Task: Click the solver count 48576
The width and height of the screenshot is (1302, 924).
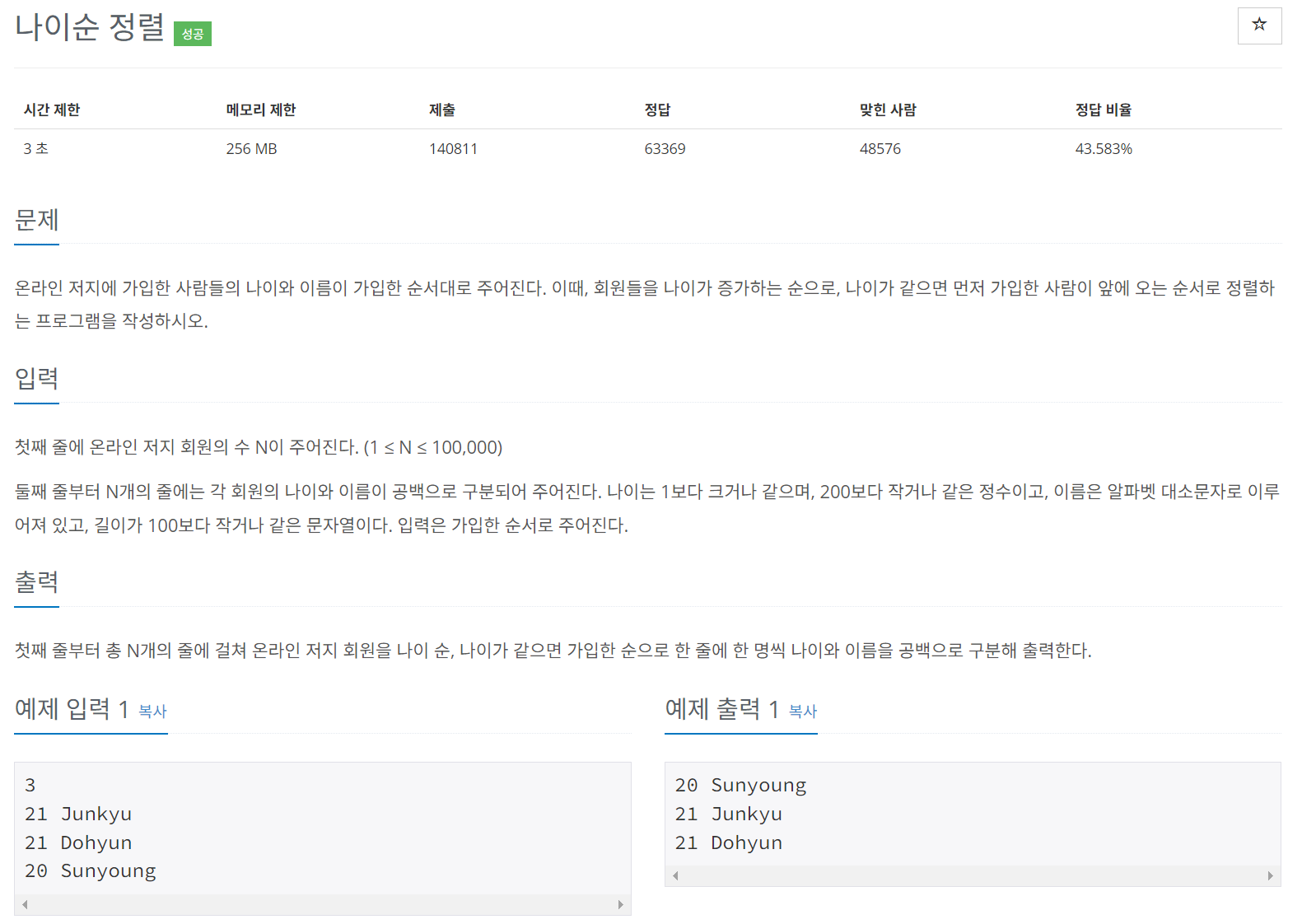Action: click(x=880, y=149)
